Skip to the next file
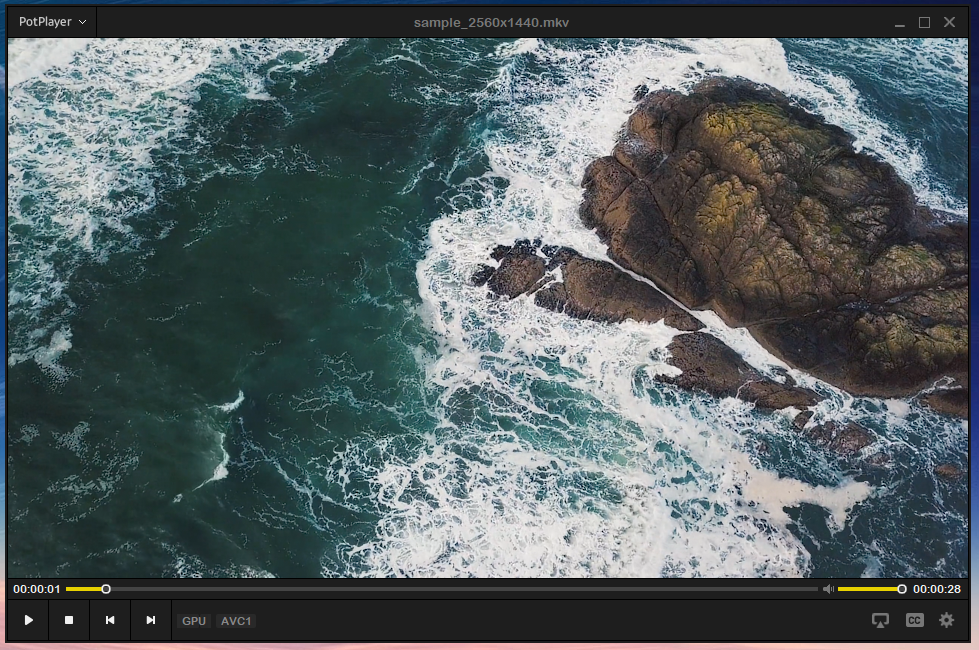Screen dimensions: 979x650 tap(150, 620)
